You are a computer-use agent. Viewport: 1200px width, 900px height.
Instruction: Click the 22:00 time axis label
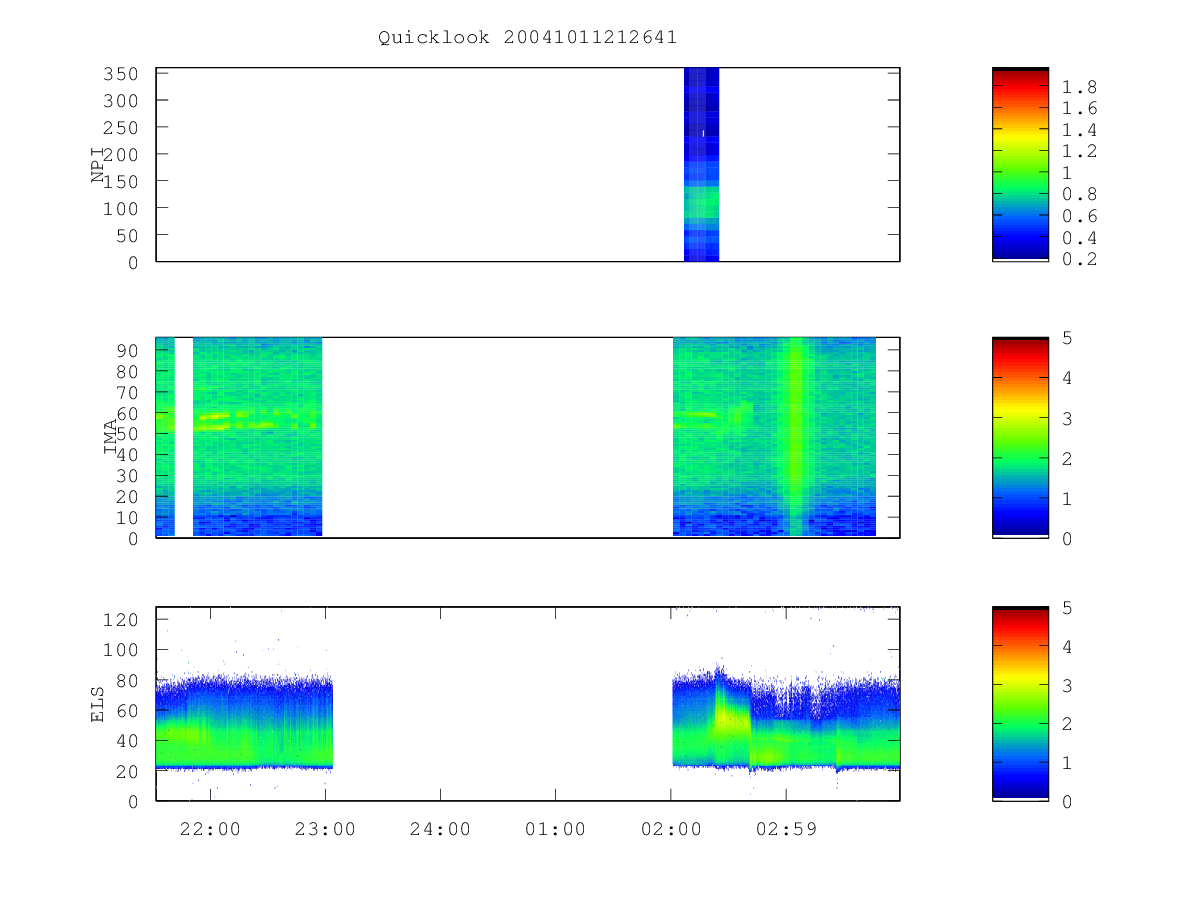[x=210, y=830]
